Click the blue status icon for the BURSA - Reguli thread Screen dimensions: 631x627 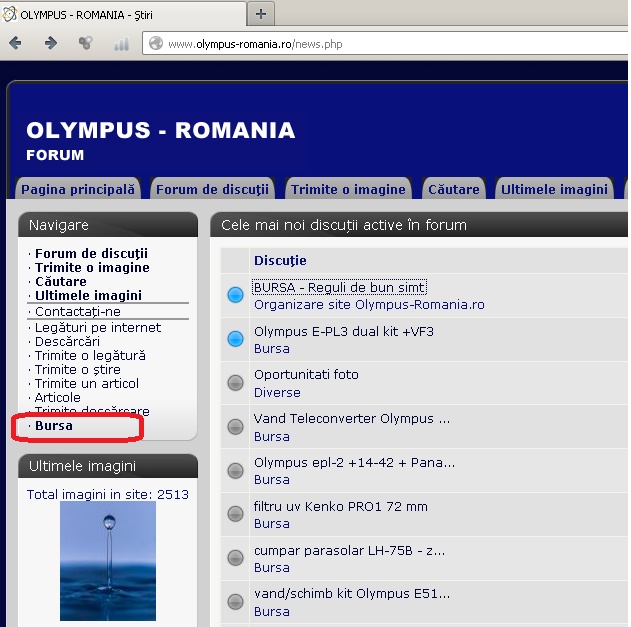(235, 295)
